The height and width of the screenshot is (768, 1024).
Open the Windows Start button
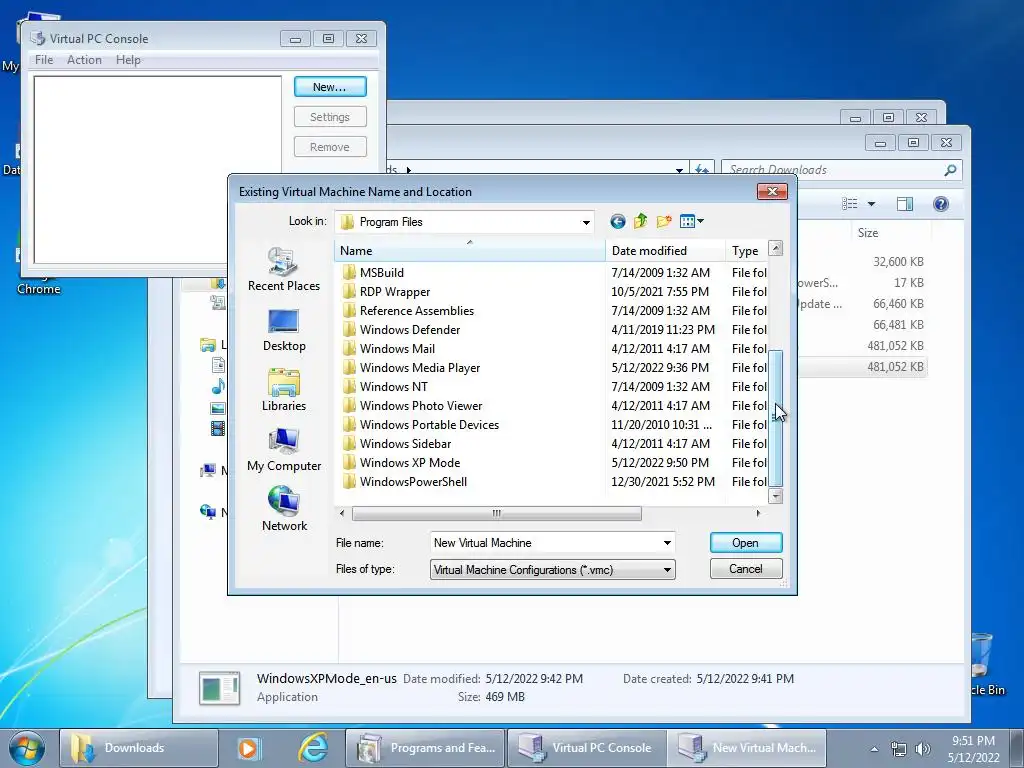click(27, 748)
